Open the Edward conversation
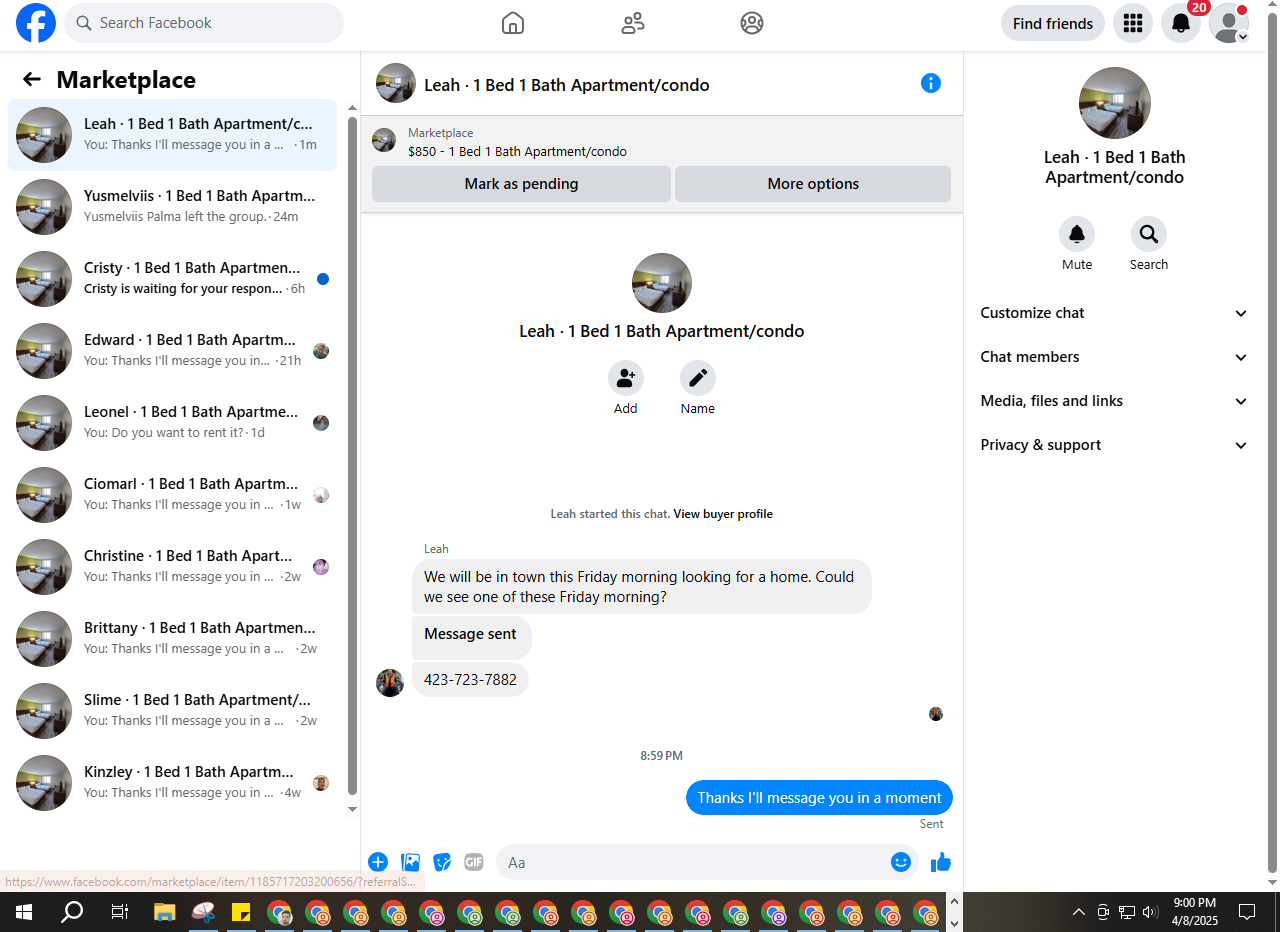The height and width of the screenshot is (932, 1280). (x=172, y=351)
